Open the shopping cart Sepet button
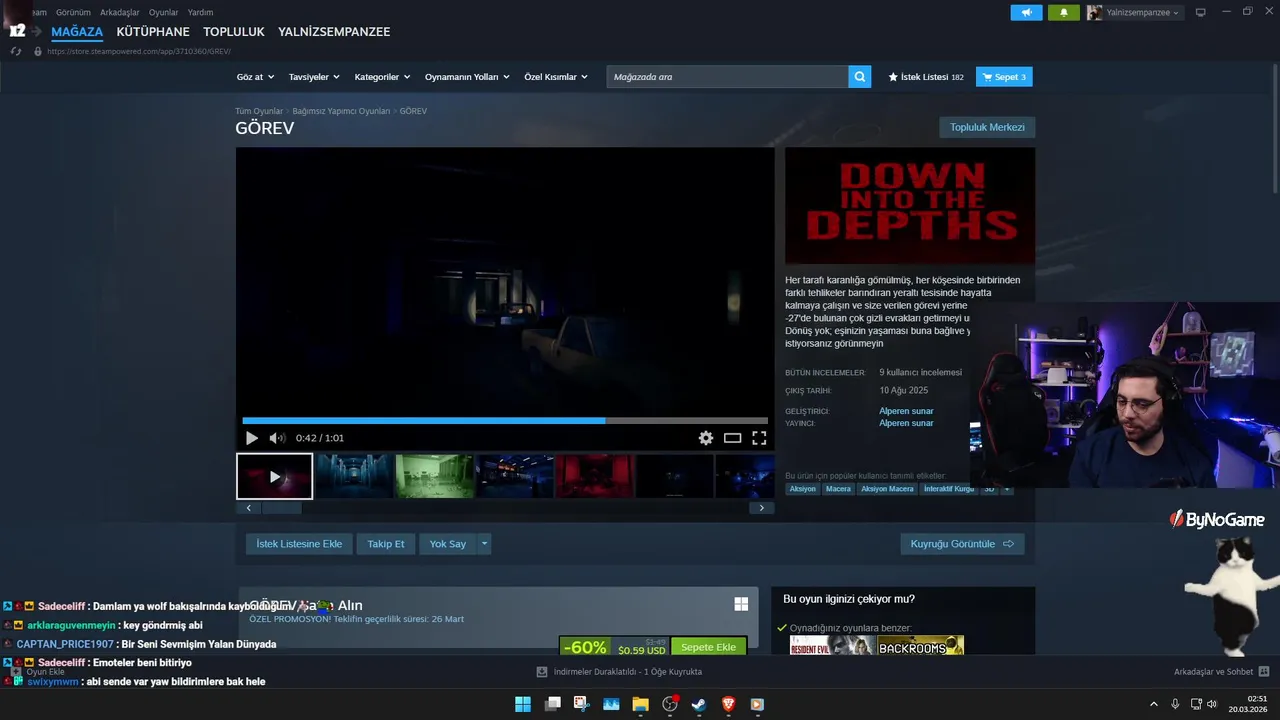This screenshot has height=720, width=1280. [1004, 77]
